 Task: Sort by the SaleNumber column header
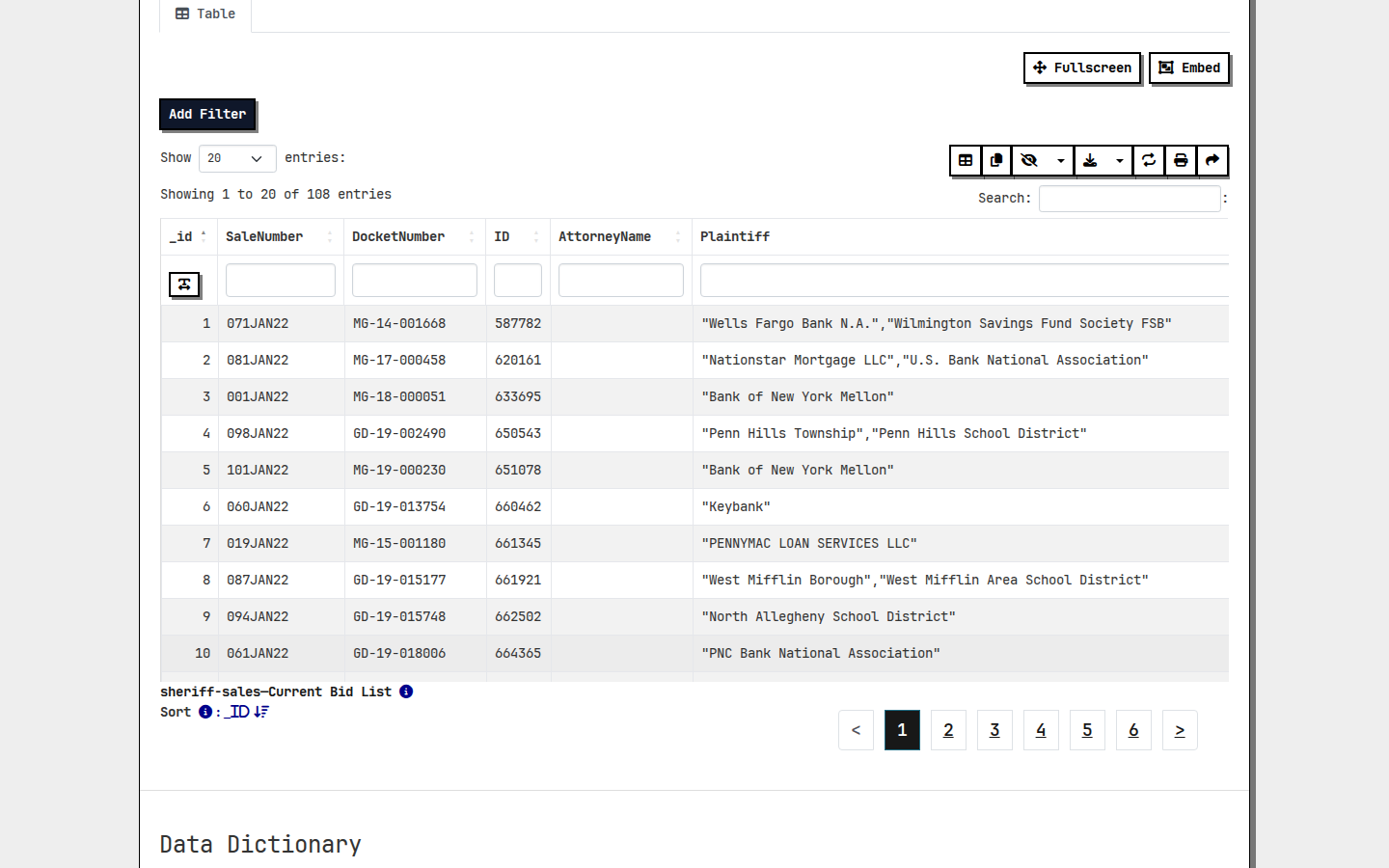[281, 236]
